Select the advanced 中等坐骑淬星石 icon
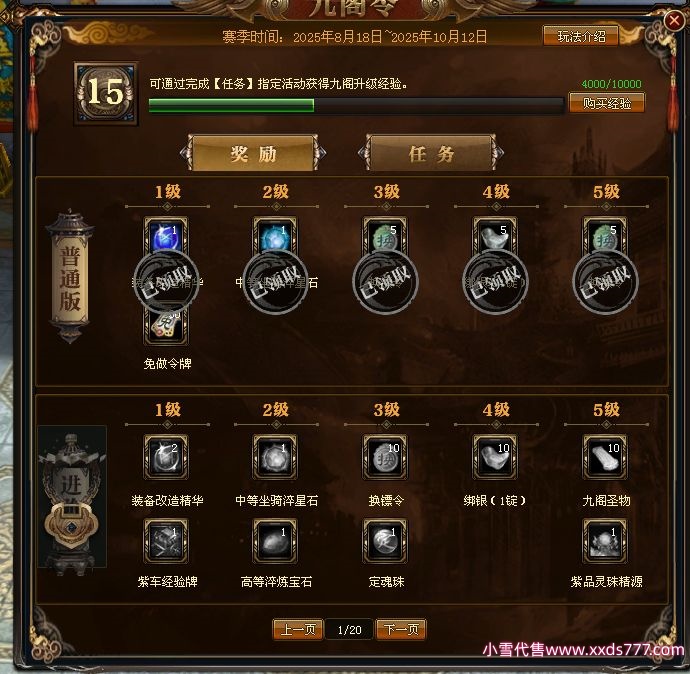 (x=275, y=457)
